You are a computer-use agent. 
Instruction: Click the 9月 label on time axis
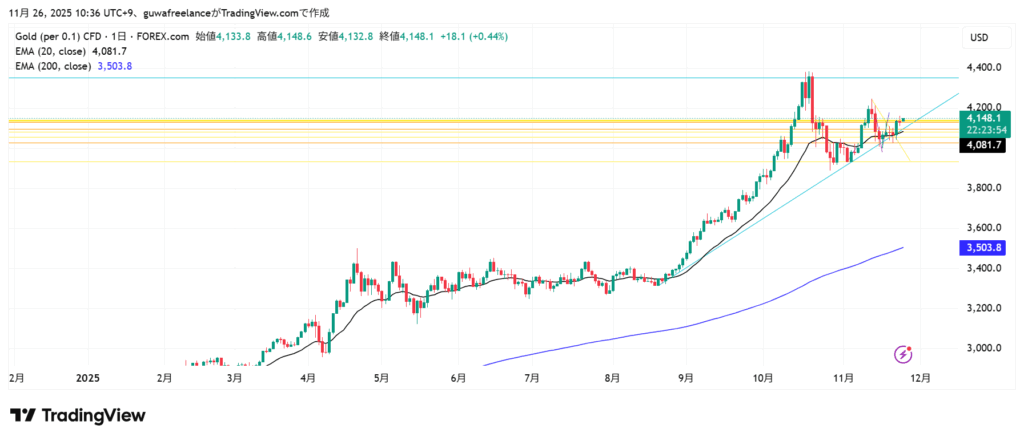(685, 379)
